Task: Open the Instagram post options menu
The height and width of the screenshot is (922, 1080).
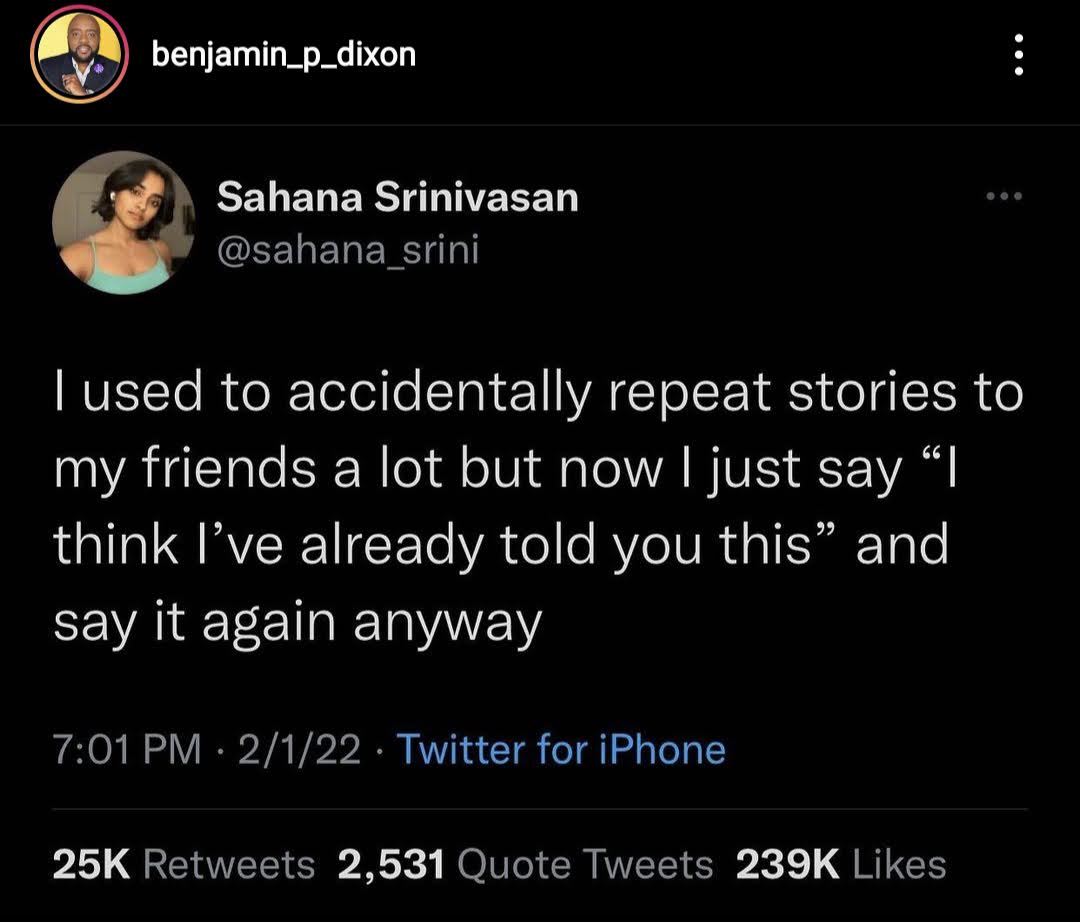Action: pyautogui.click(x=1021, y=57)
